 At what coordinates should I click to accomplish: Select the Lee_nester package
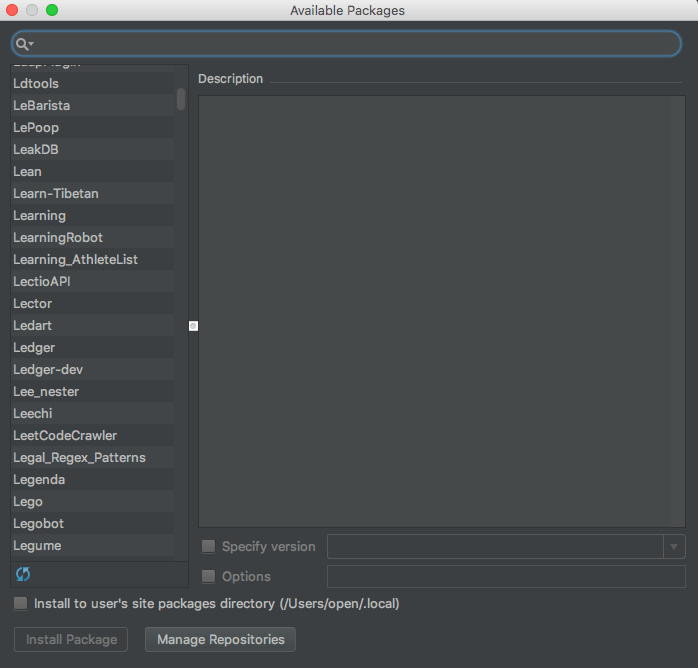pyautogui.click(x=93, y=392)
